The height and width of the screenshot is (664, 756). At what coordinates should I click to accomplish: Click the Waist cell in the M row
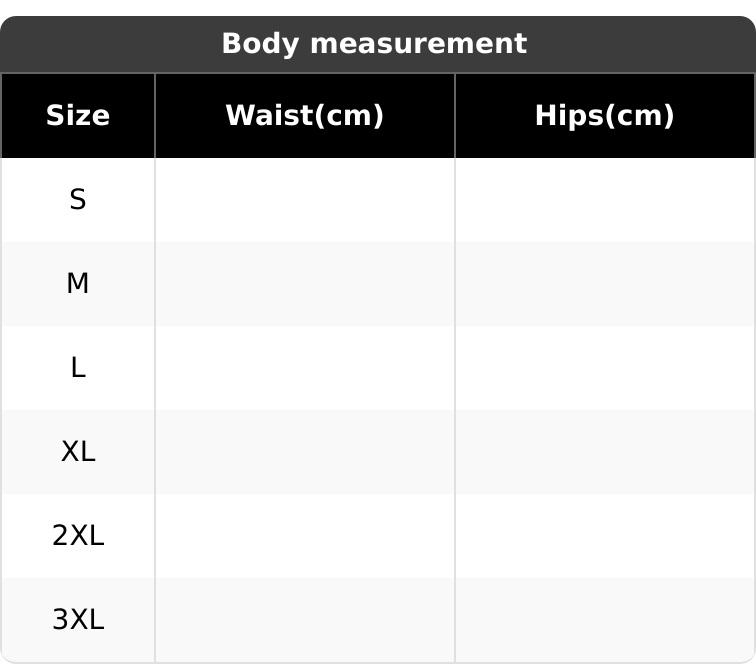pos(304,284)
